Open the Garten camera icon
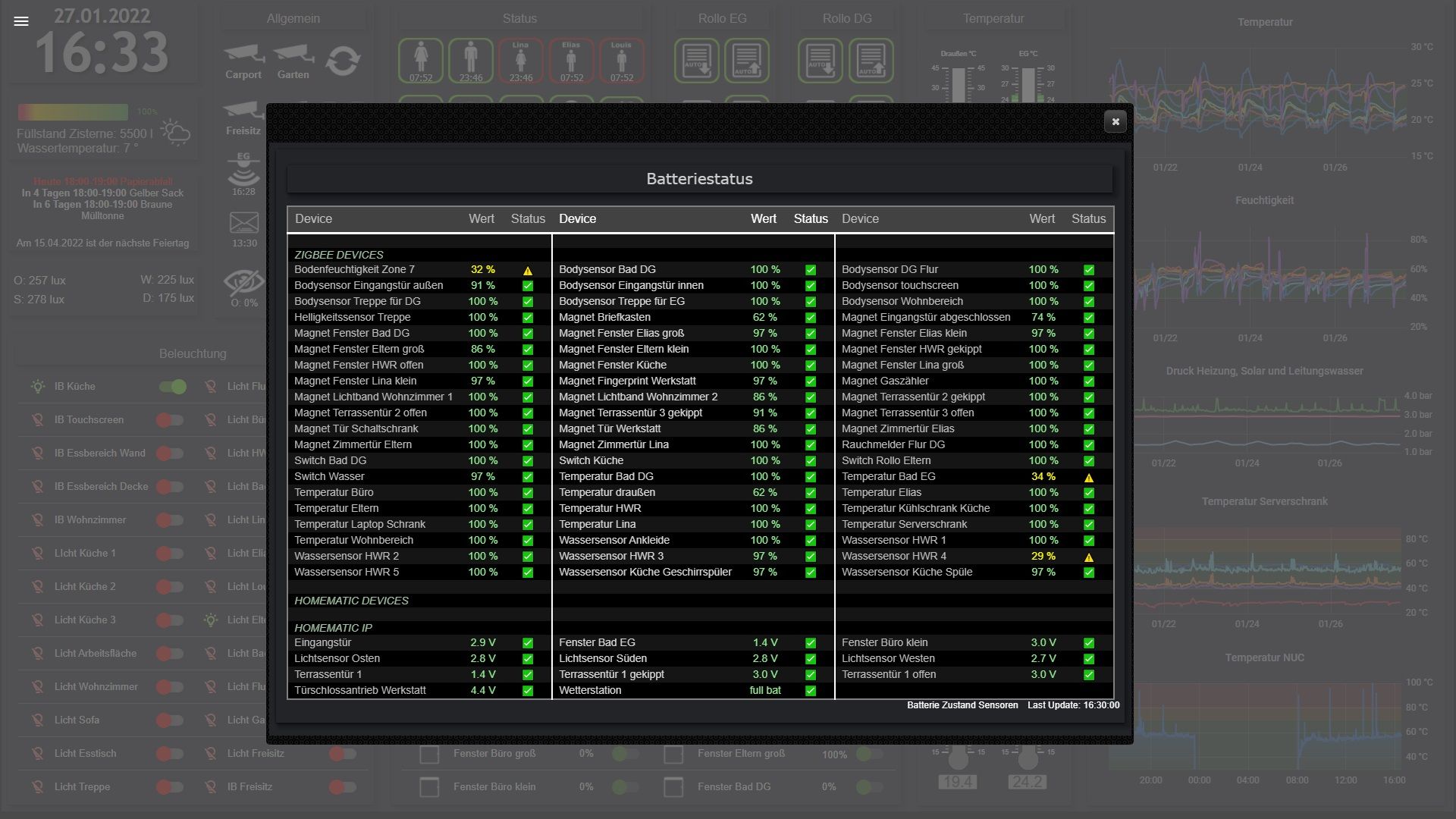This screenshot has width=1456, height=819. click(293, 55)
